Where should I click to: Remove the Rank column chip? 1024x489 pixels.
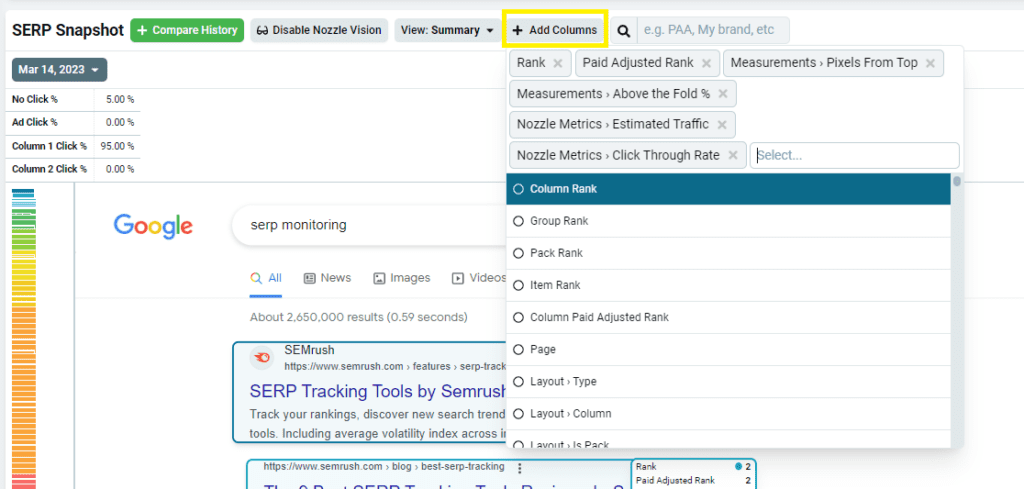(x=558, y=63)
